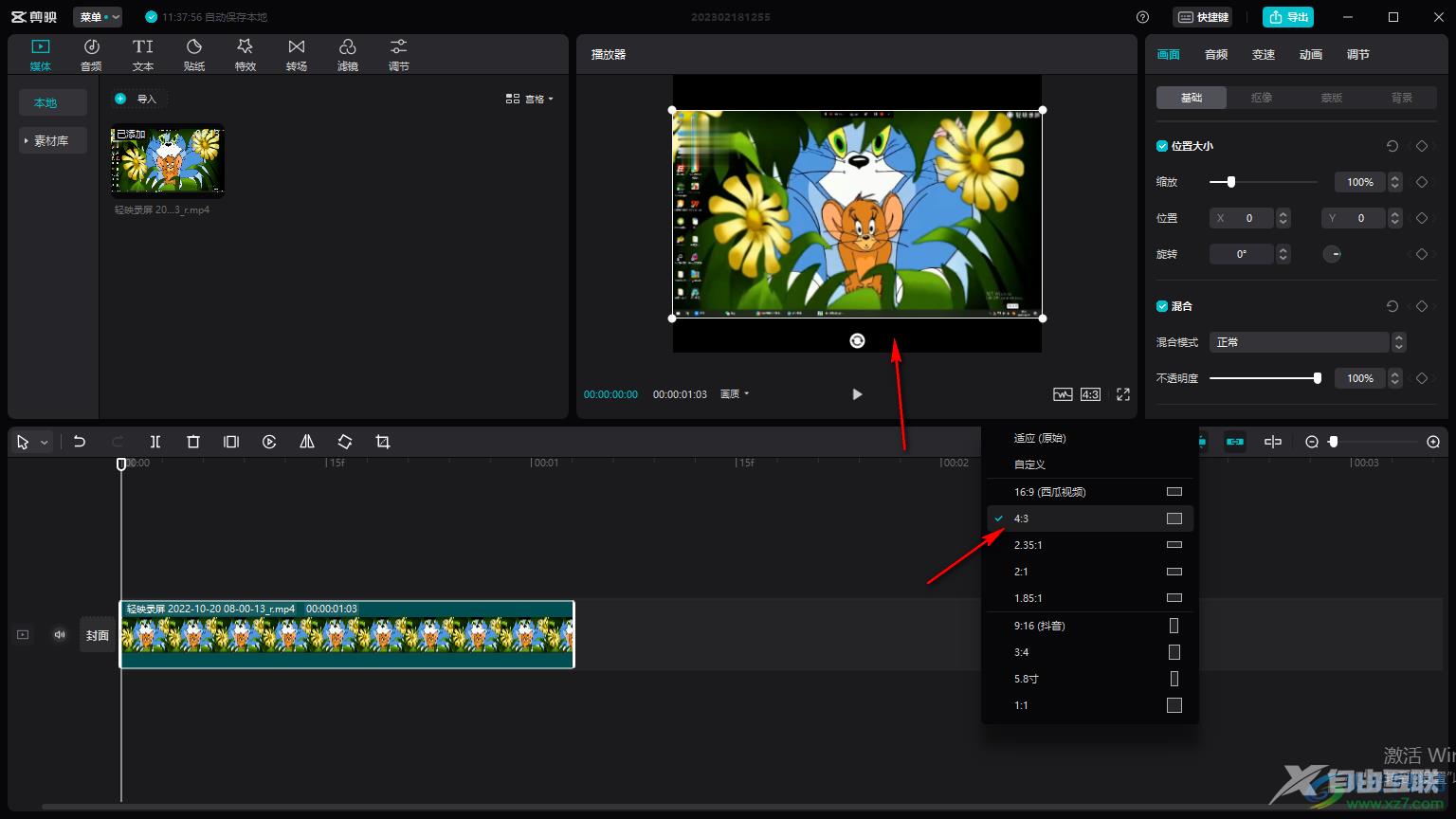The height and width of the screenshot is (819, 1456).
Task: Select 自定义 custom ratio option
Action: [x=1090, y=464]
